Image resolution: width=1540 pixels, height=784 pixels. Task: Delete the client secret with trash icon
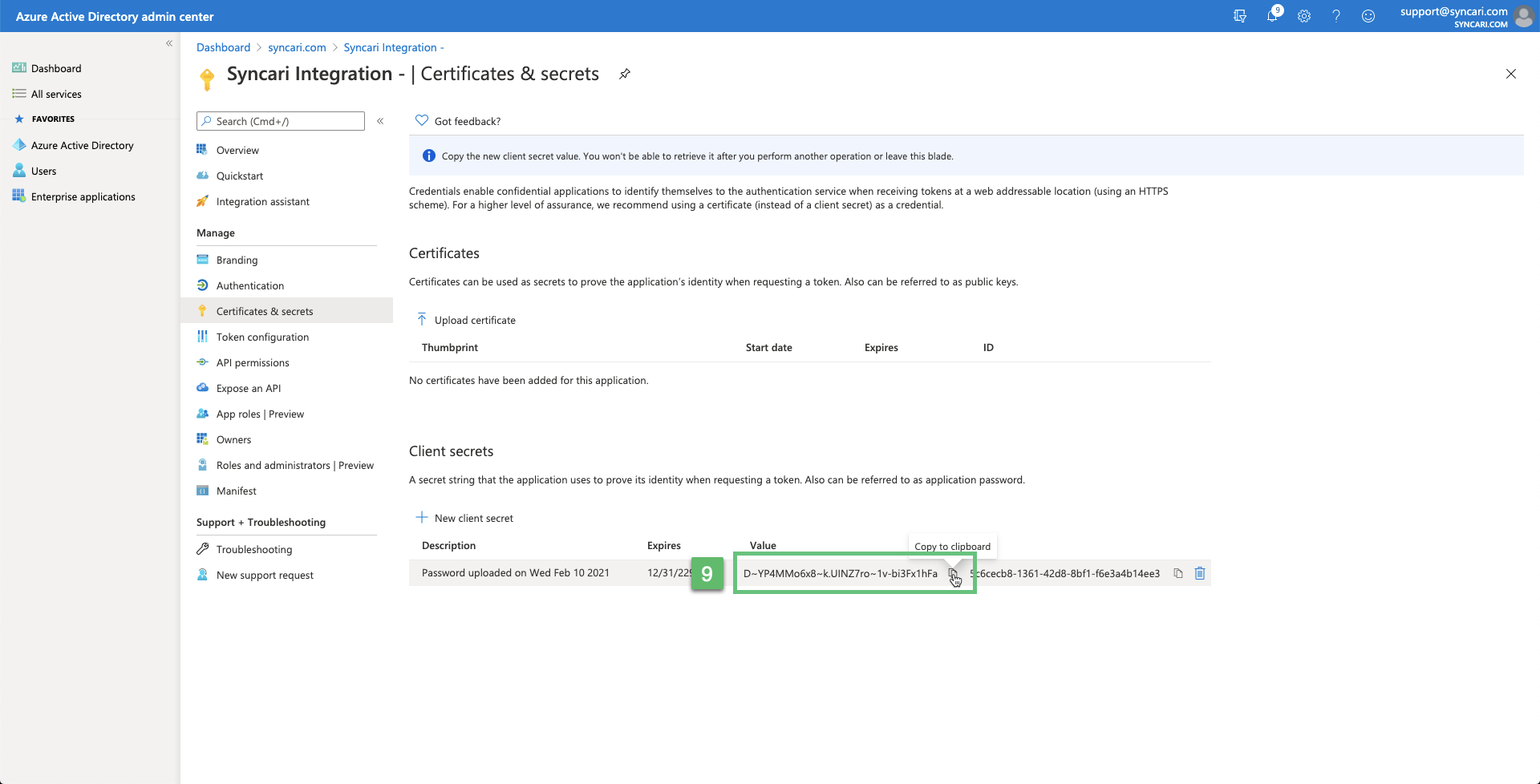tap(1200, 573)
